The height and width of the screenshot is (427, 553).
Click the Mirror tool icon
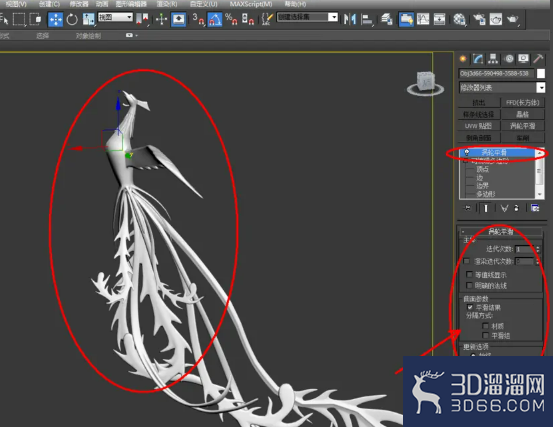click(x=350, y=19)
